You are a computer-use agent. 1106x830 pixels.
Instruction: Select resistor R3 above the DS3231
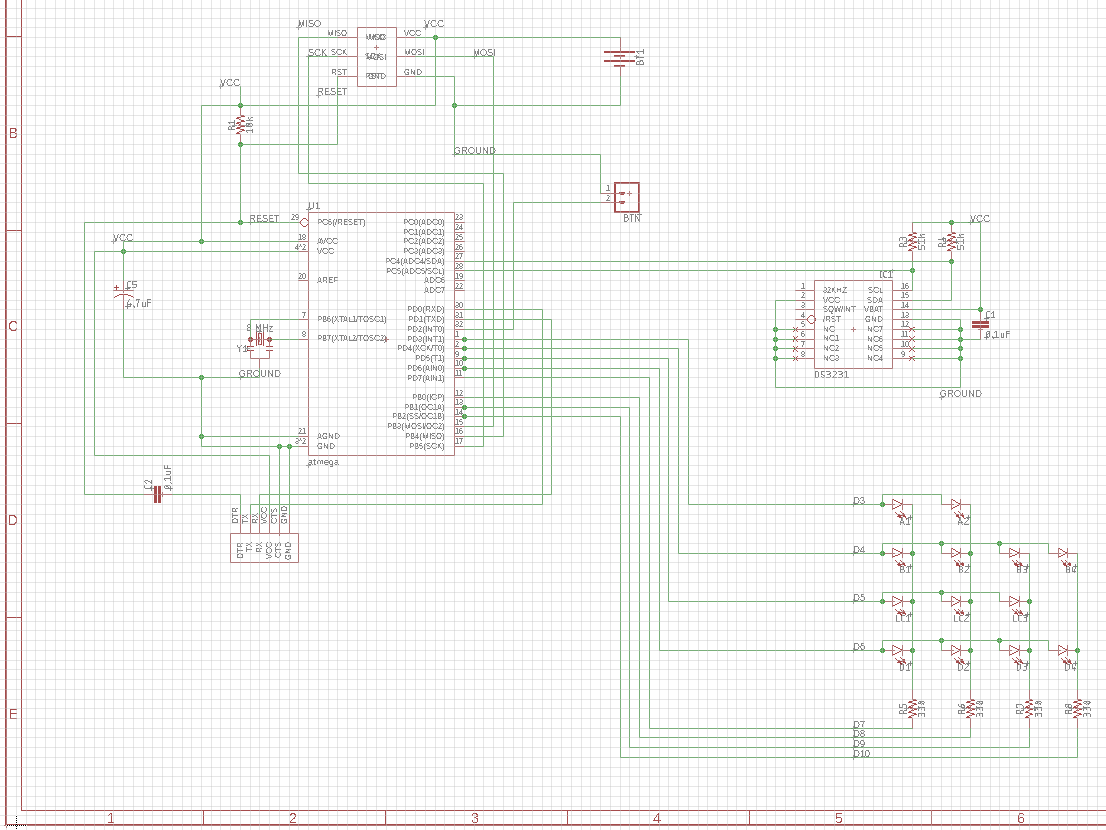click(x=912, y=242)
